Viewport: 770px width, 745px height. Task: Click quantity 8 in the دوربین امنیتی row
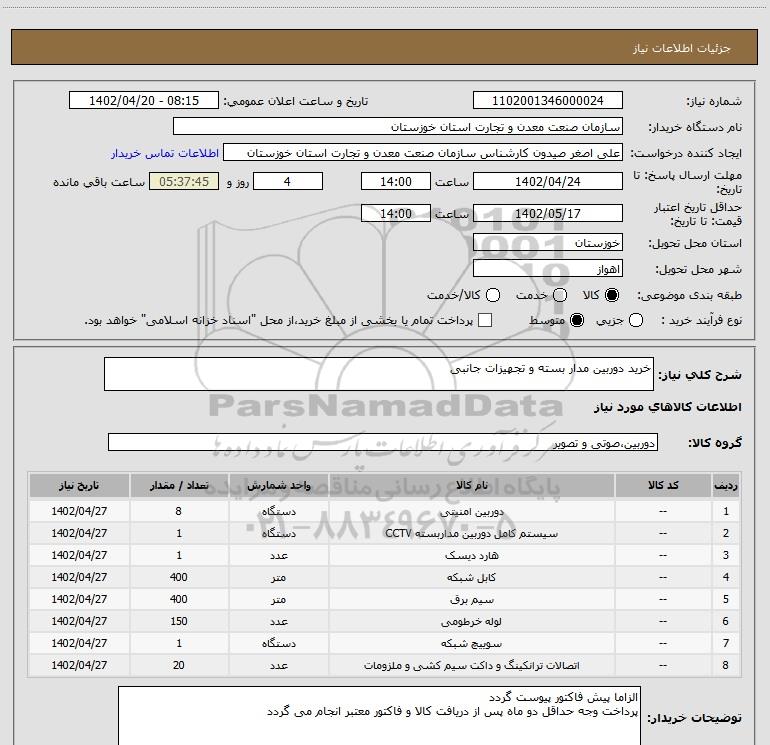pos(179,511)
